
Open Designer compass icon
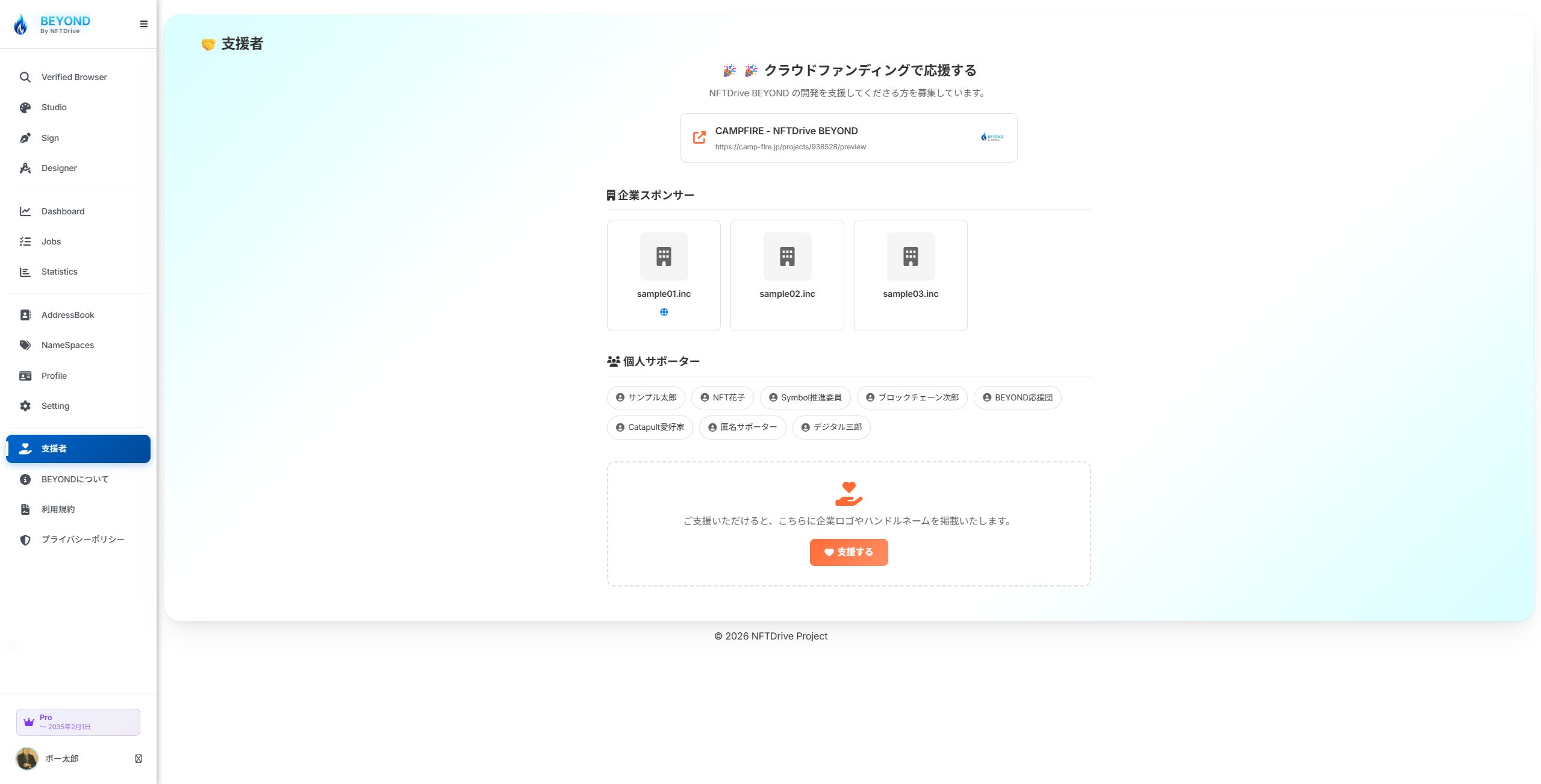click(x=25, y=168)
